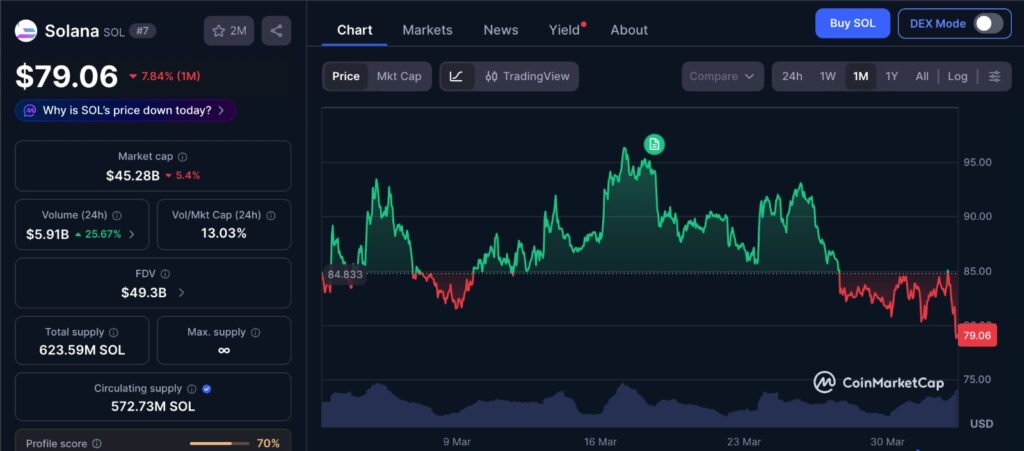
Task: Select the line chart type icon
Action: point(456,76)
